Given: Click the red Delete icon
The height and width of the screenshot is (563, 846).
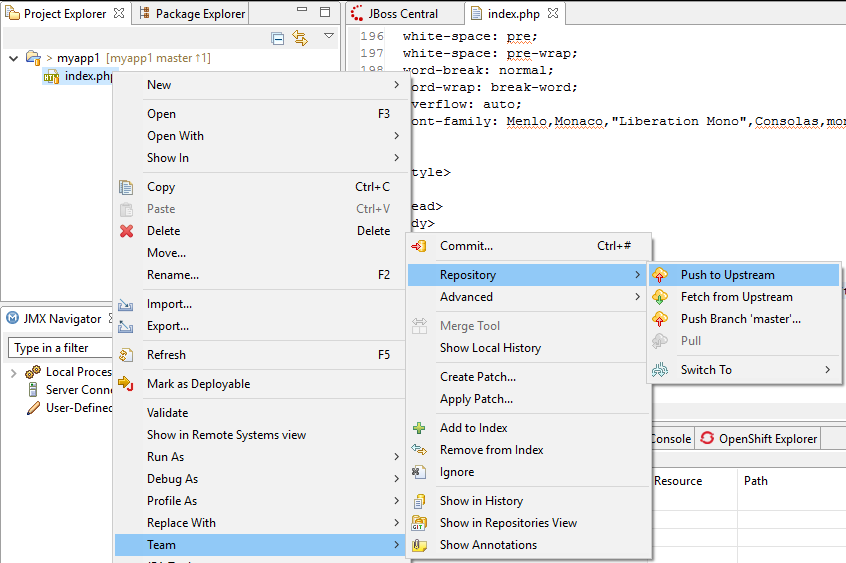Looking at the screenshot, I should click(126, 231).
